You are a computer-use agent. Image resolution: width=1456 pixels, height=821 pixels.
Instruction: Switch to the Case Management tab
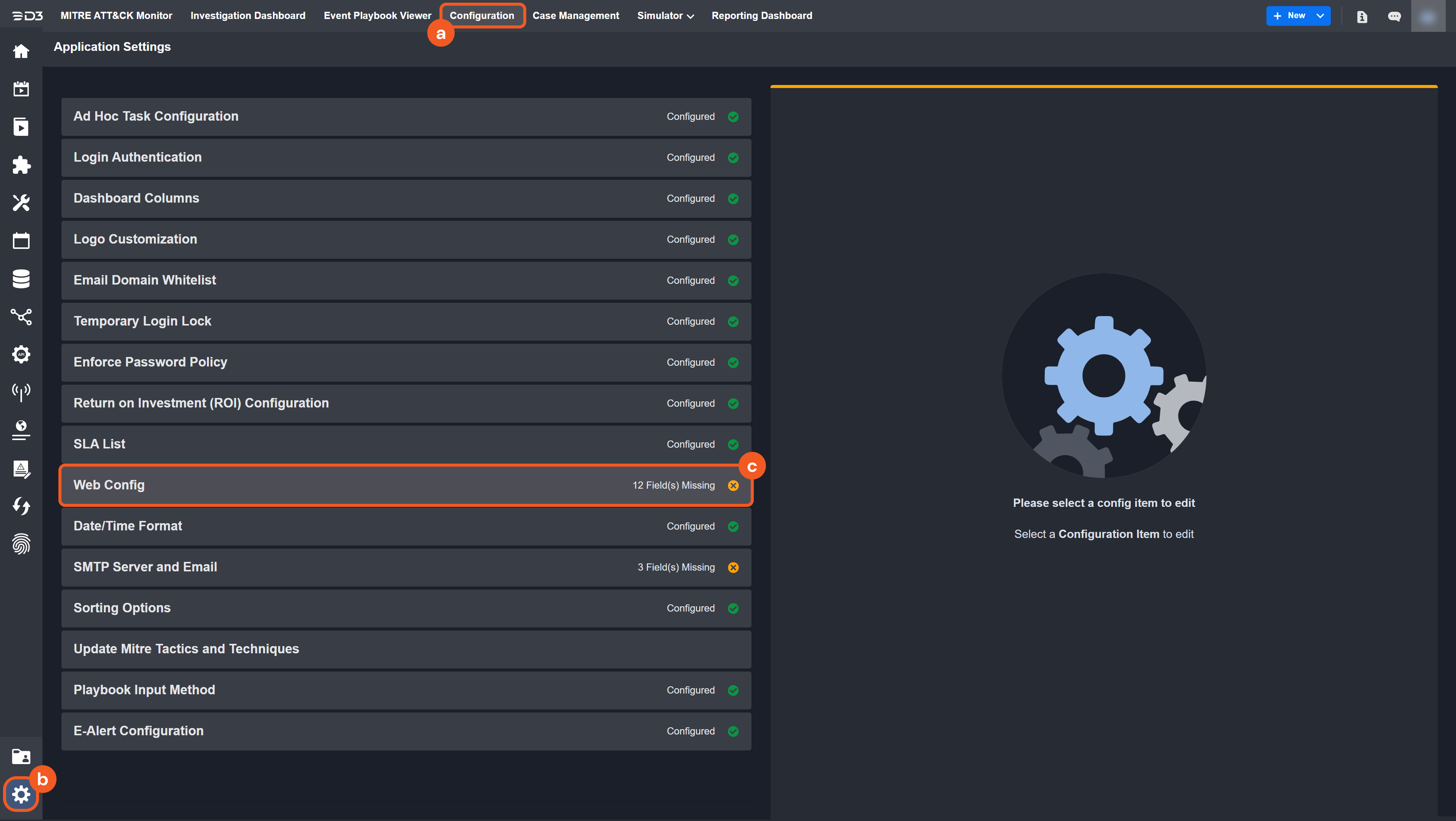point(576,16)
